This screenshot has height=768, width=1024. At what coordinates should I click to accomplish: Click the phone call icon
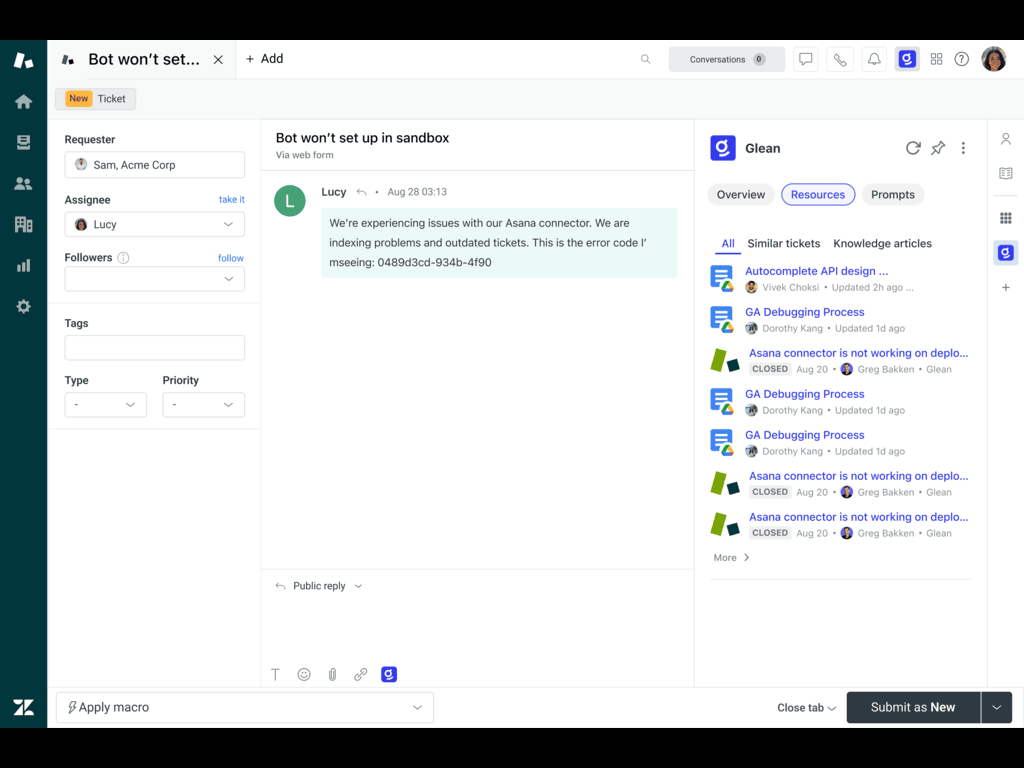pyautogui.click(x=839, y=59)
